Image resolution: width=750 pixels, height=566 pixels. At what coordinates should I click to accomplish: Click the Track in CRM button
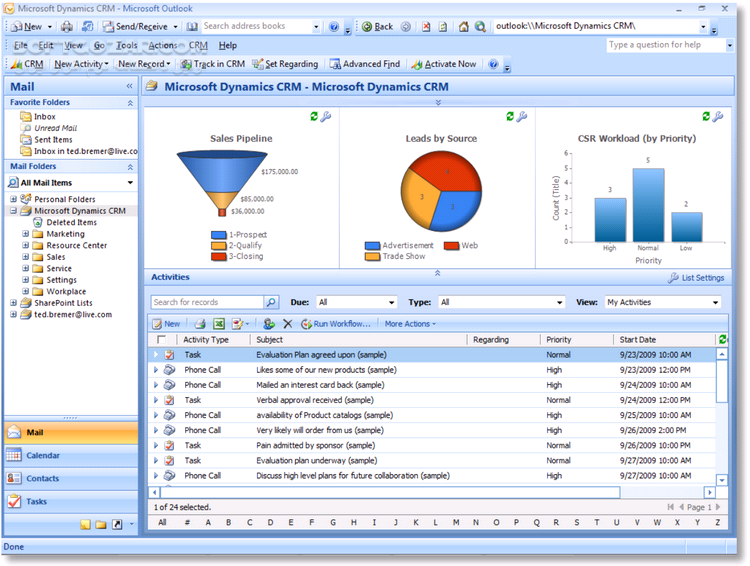point(213,64)
